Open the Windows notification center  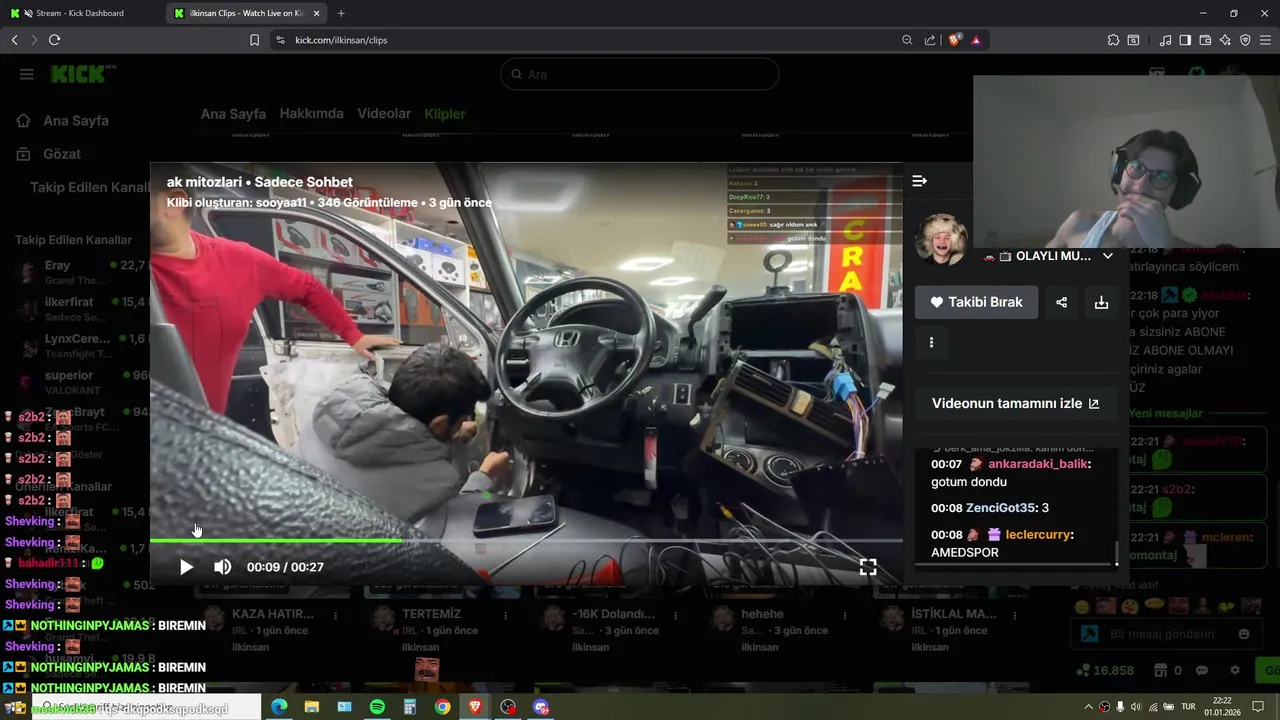point(1258,707)
